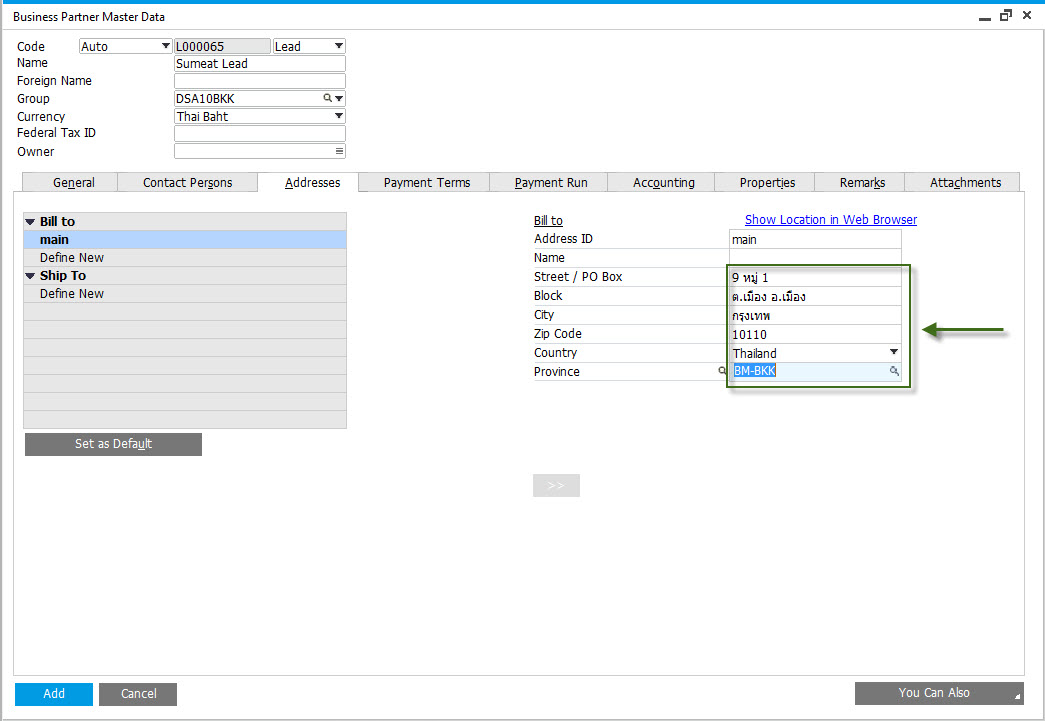Image resolution: width=1045 pixels, height=721 pixels.
Task: Click the code field showing 'L000065'
Action: point(223,46)
